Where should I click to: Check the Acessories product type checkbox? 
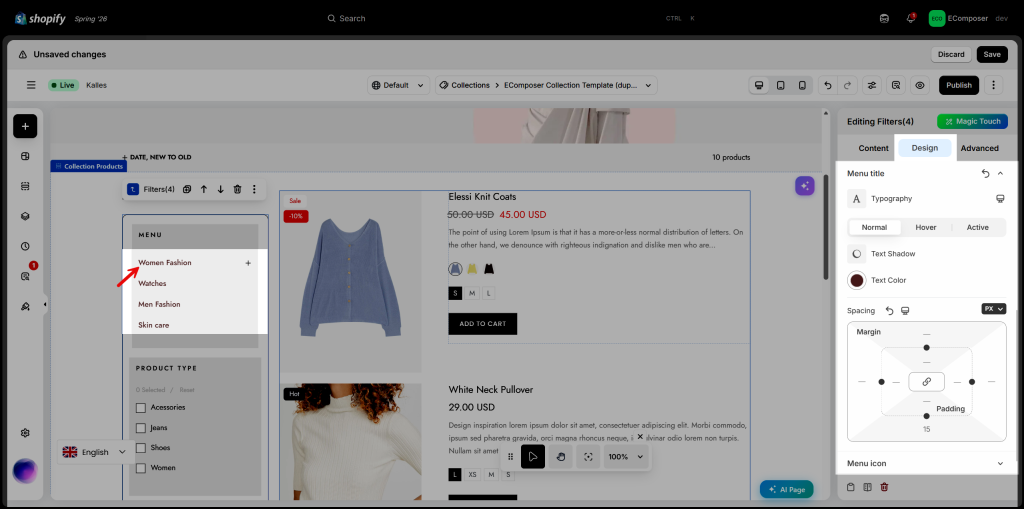tap(140, 408)
